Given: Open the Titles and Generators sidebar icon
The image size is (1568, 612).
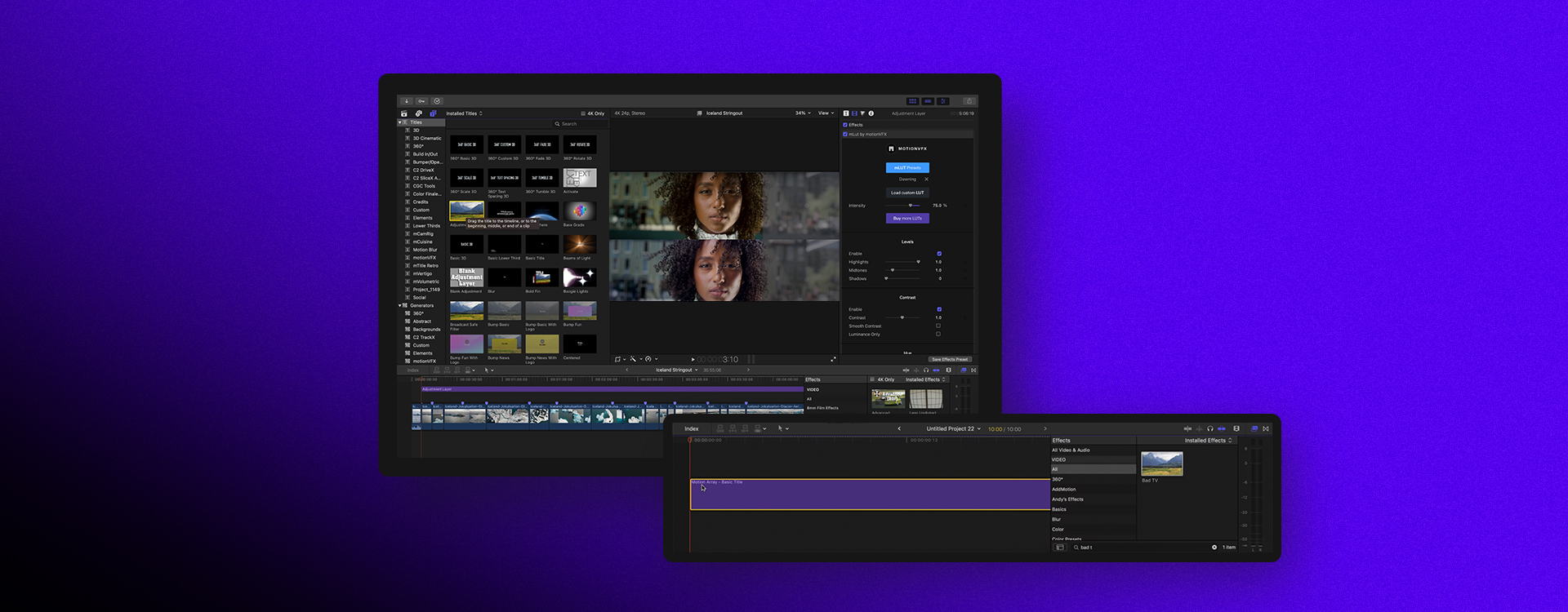Looking at the screenshot, I should [433, 113].
